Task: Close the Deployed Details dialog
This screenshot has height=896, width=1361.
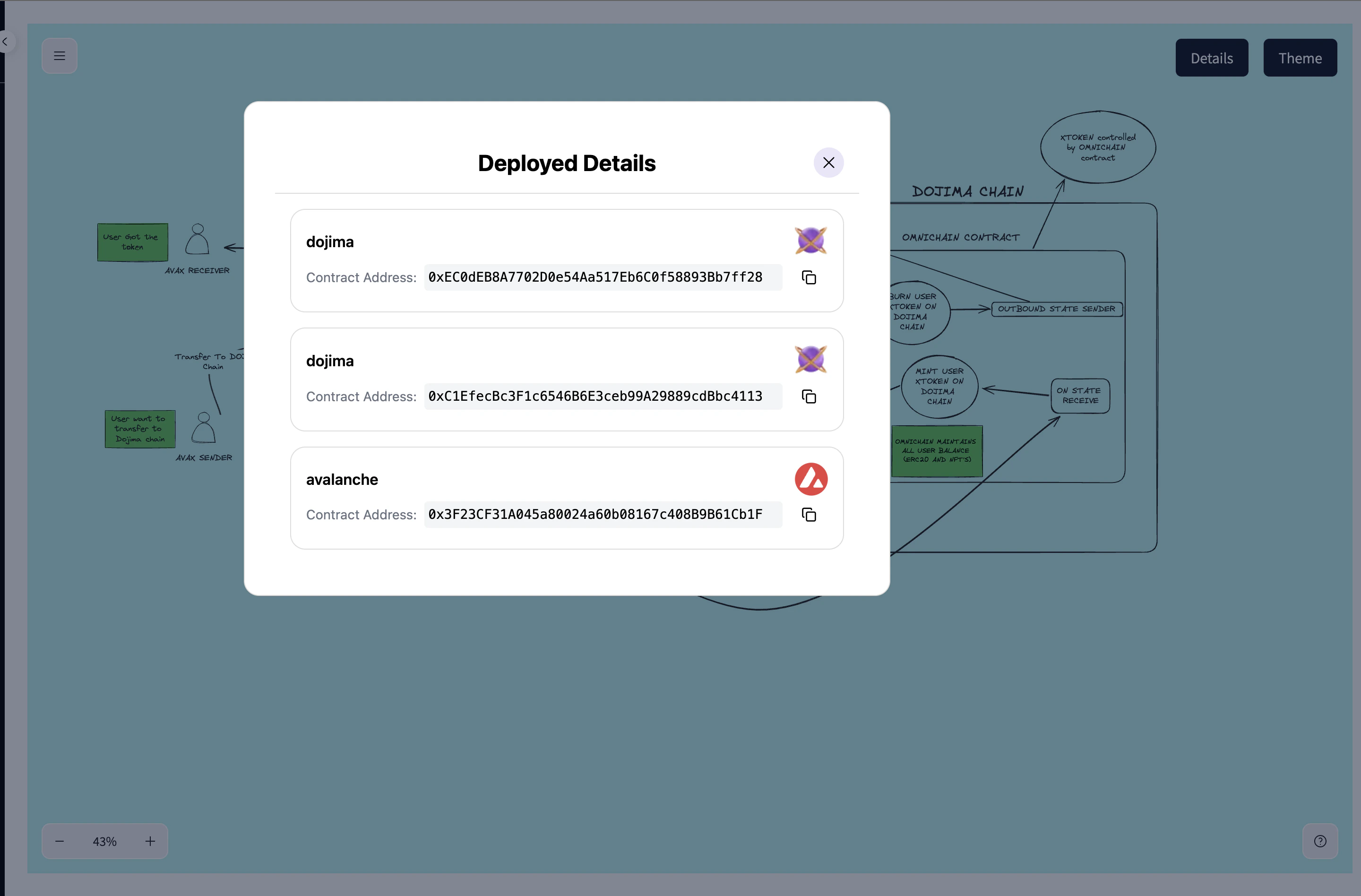Action: pyautogui.click(x=828, y=163)
